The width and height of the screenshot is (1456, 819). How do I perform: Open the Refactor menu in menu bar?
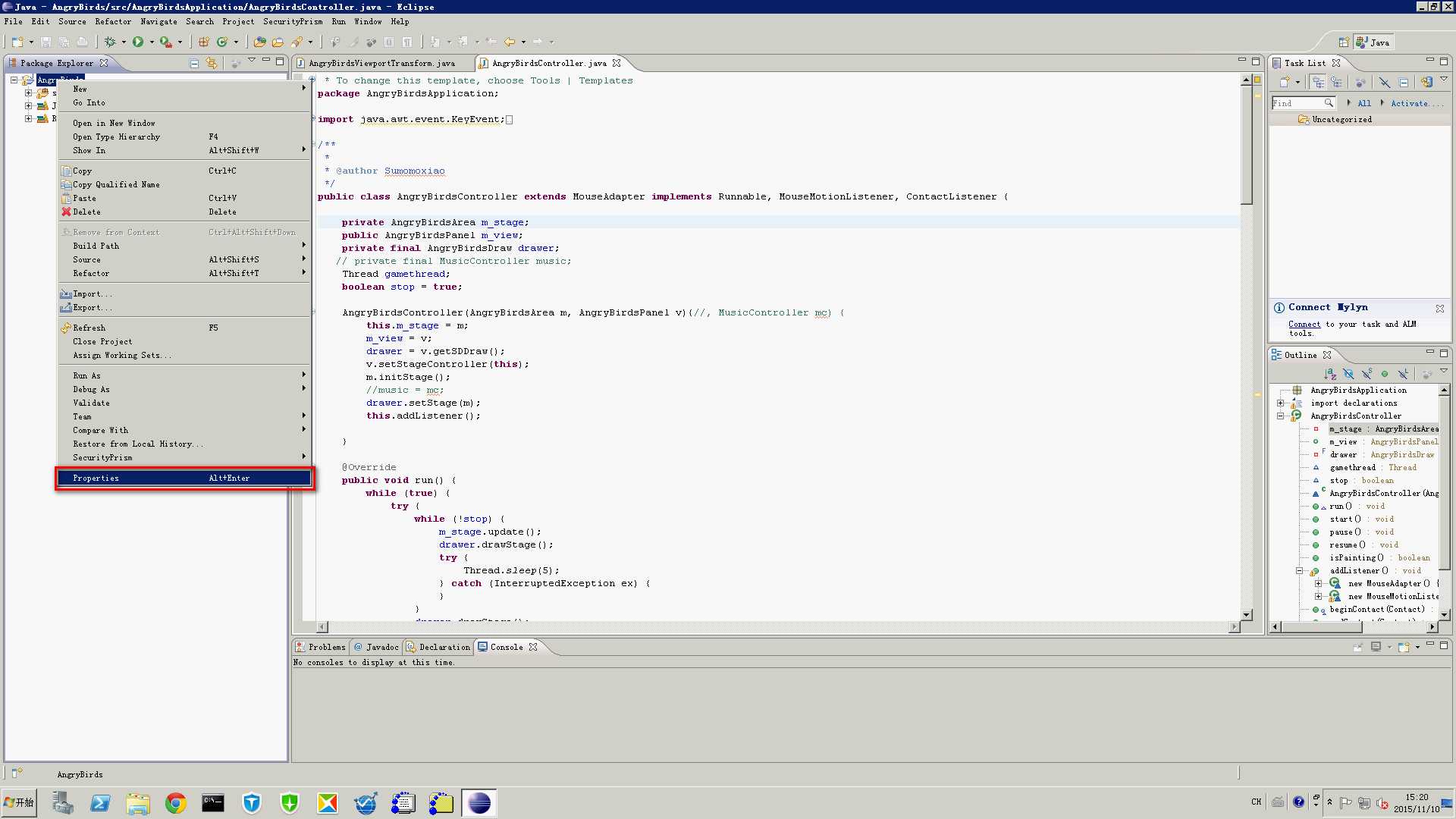[x=113, y=21]
